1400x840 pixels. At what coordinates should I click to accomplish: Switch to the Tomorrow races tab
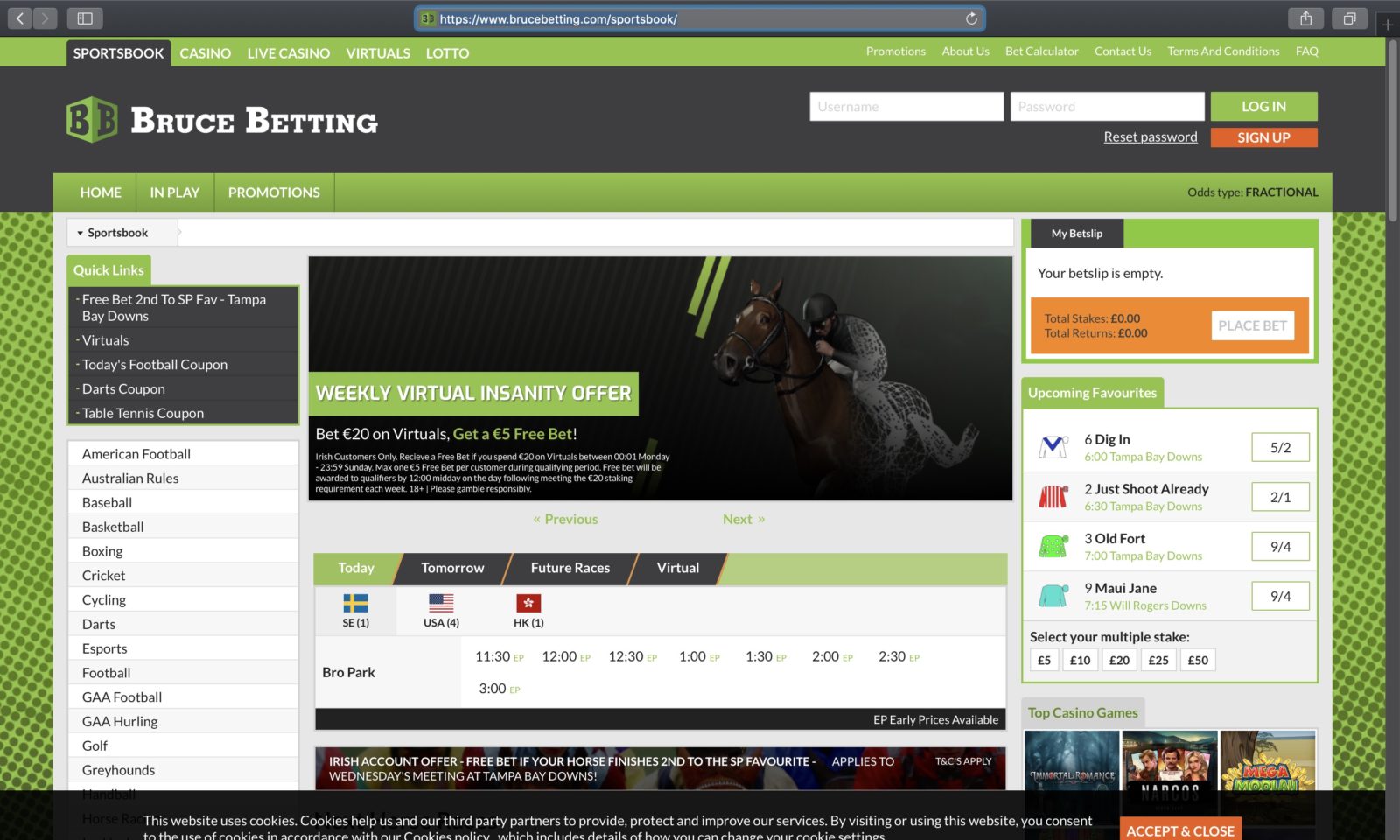point(451,568)
